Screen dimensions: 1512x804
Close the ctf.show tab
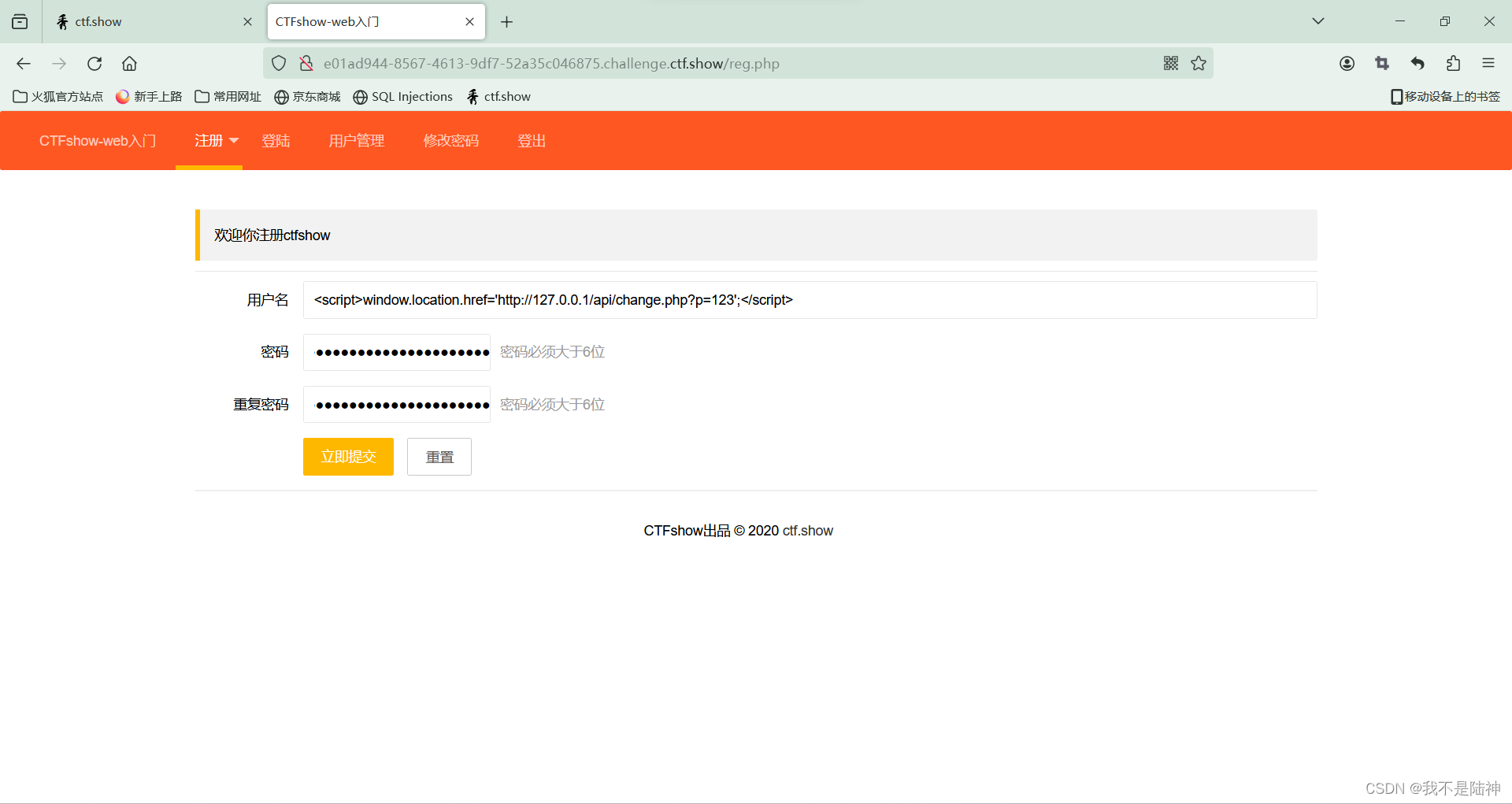247,22
